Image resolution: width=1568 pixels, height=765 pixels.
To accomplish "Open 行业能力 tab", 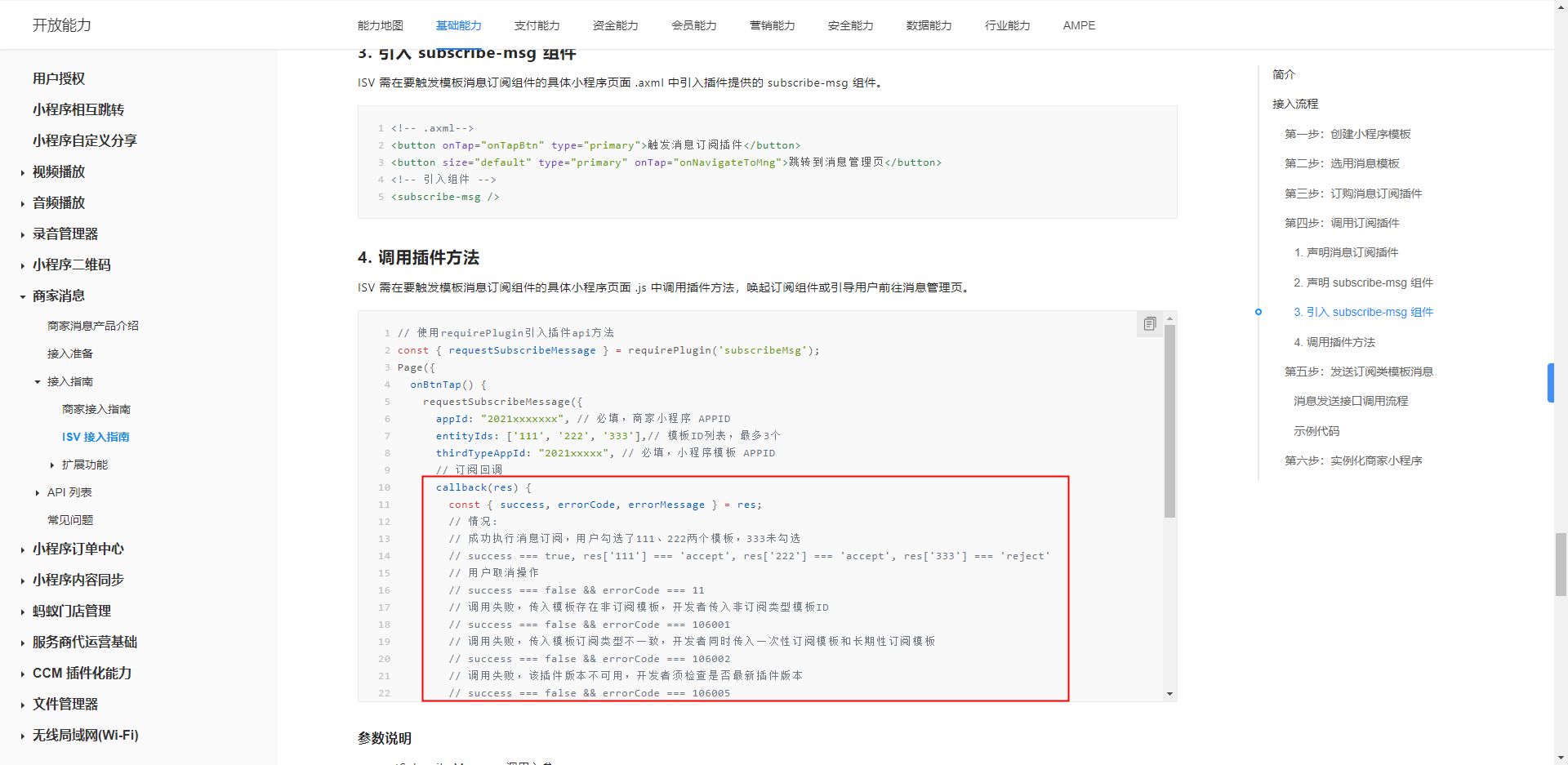I will click(x=1008, y=25).
